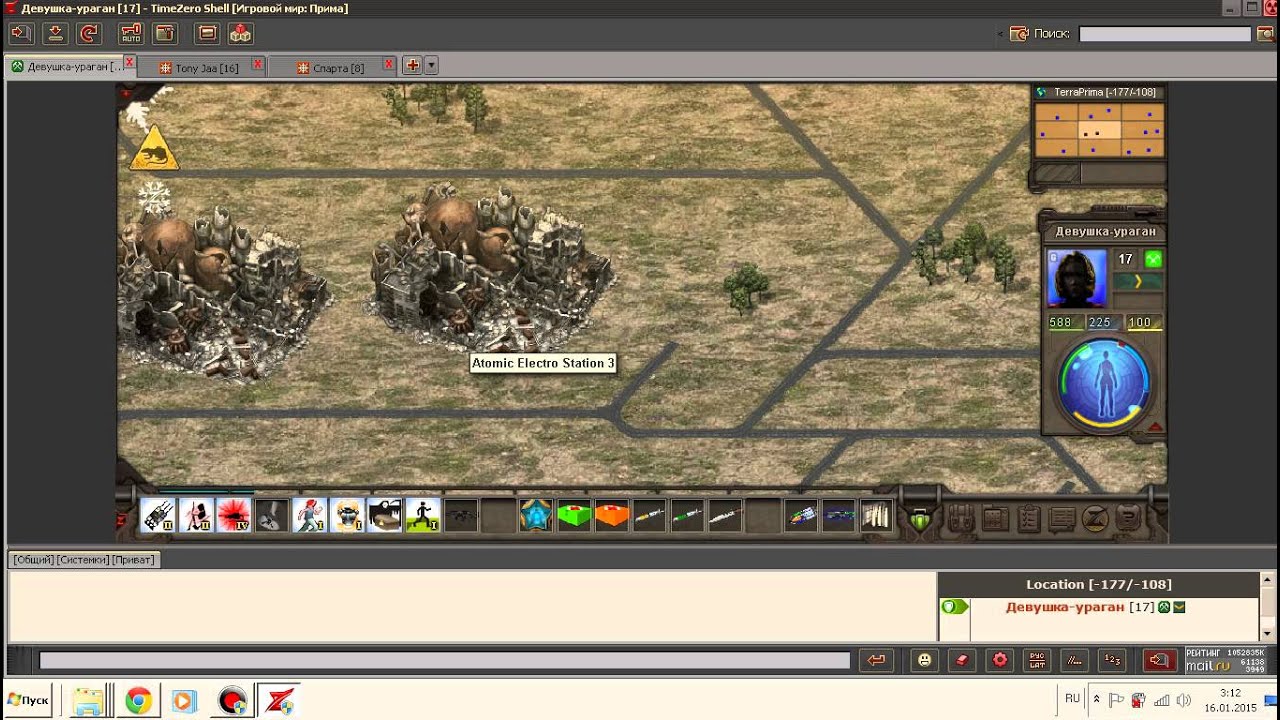1280x720 pixels.
Task: Open the volume control in the system tray
Action: point(1184,700)
